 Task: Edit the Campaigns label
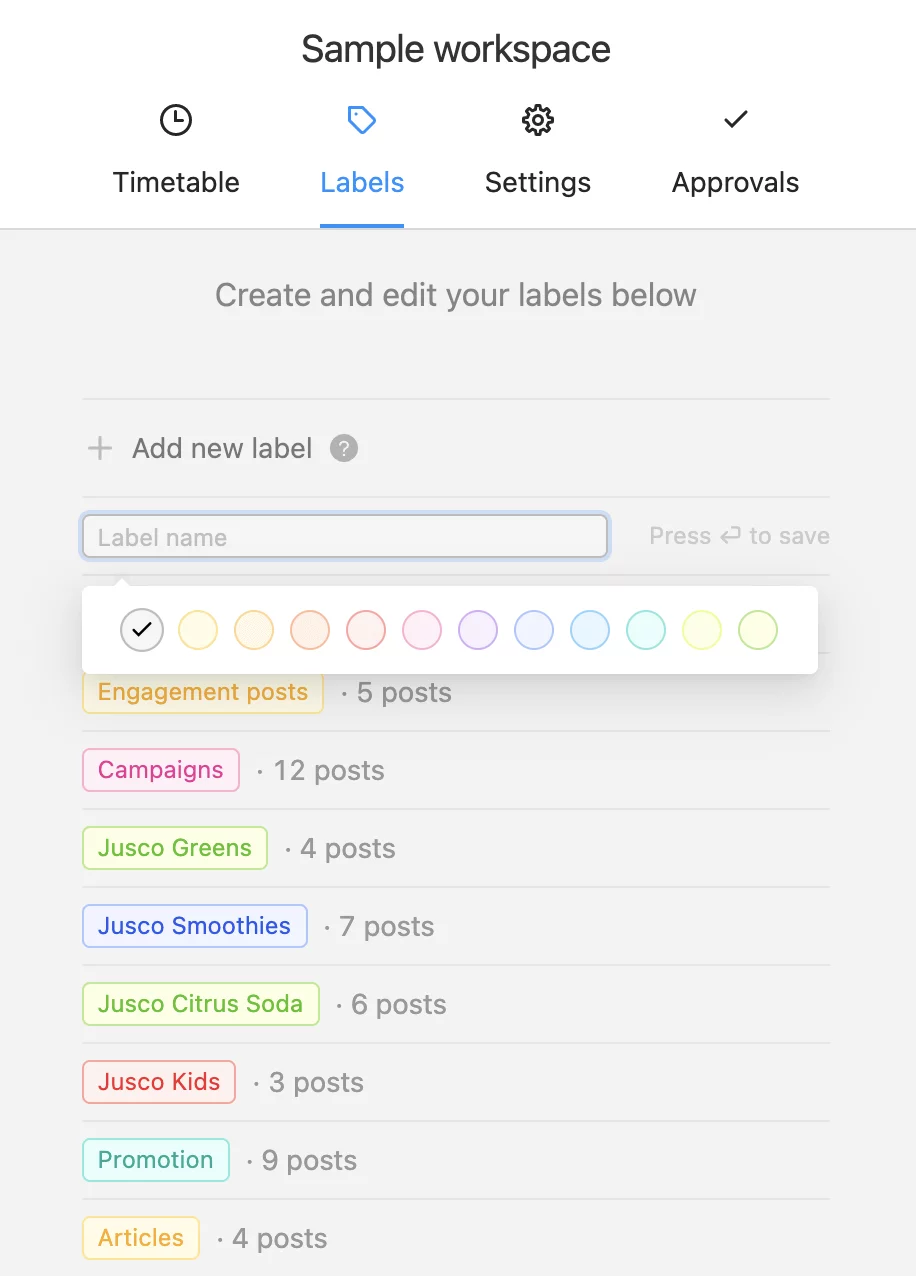(161, 770)
